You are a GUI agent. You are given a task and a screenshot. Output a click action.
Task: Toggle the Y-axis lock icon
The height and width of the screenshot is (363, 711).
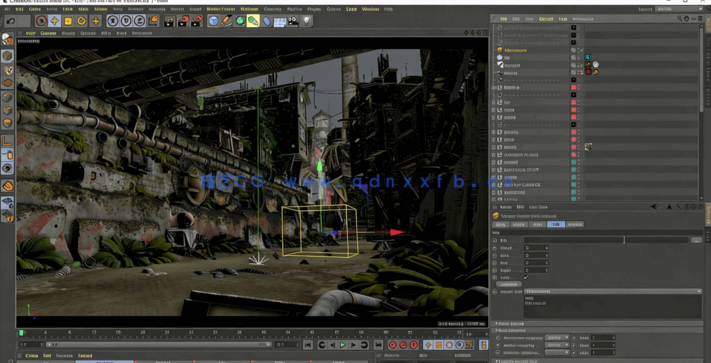click(126, 21)
